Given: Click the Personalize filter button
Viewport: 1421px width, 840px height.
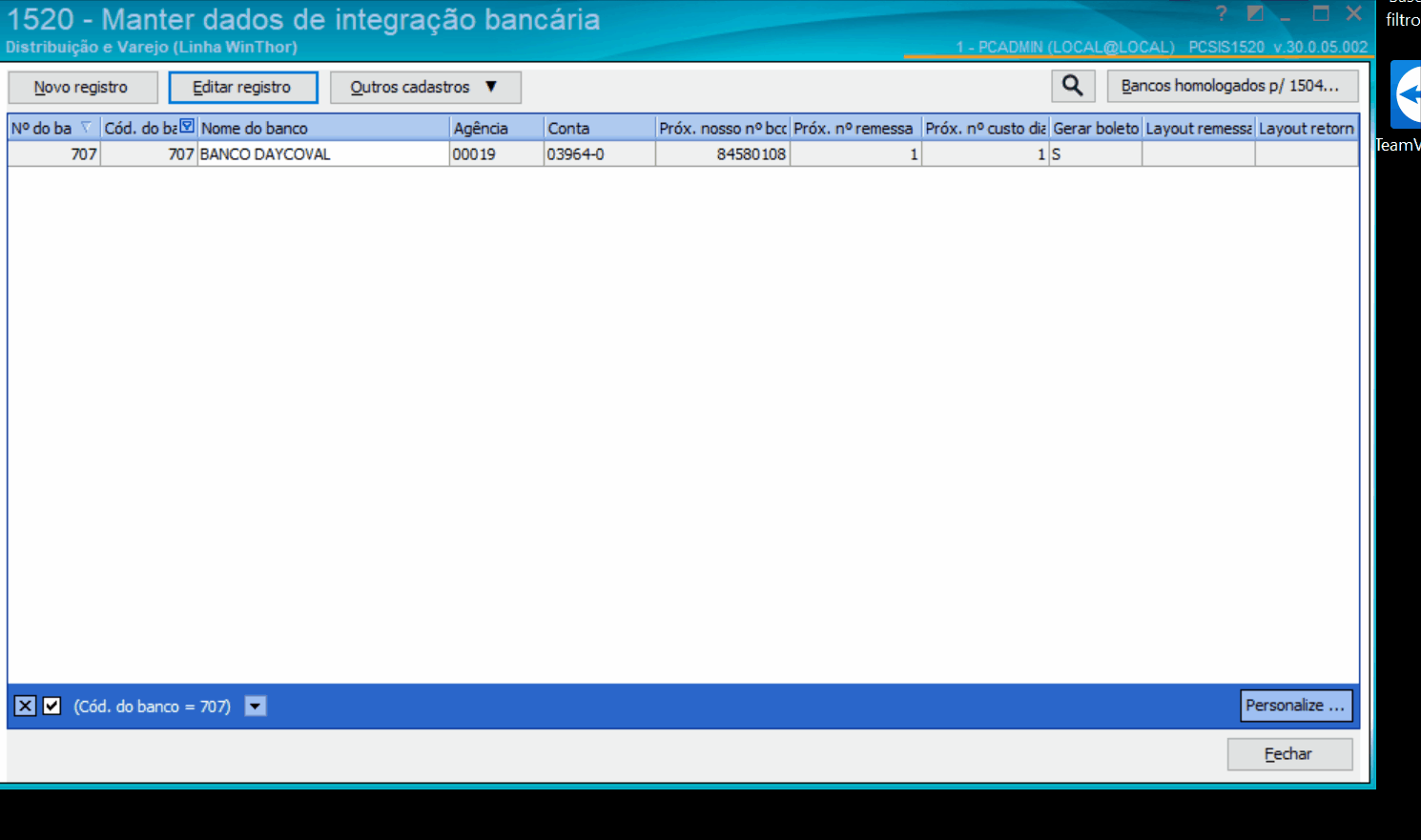Looking at the screenshot, I should pos(1296,706).
